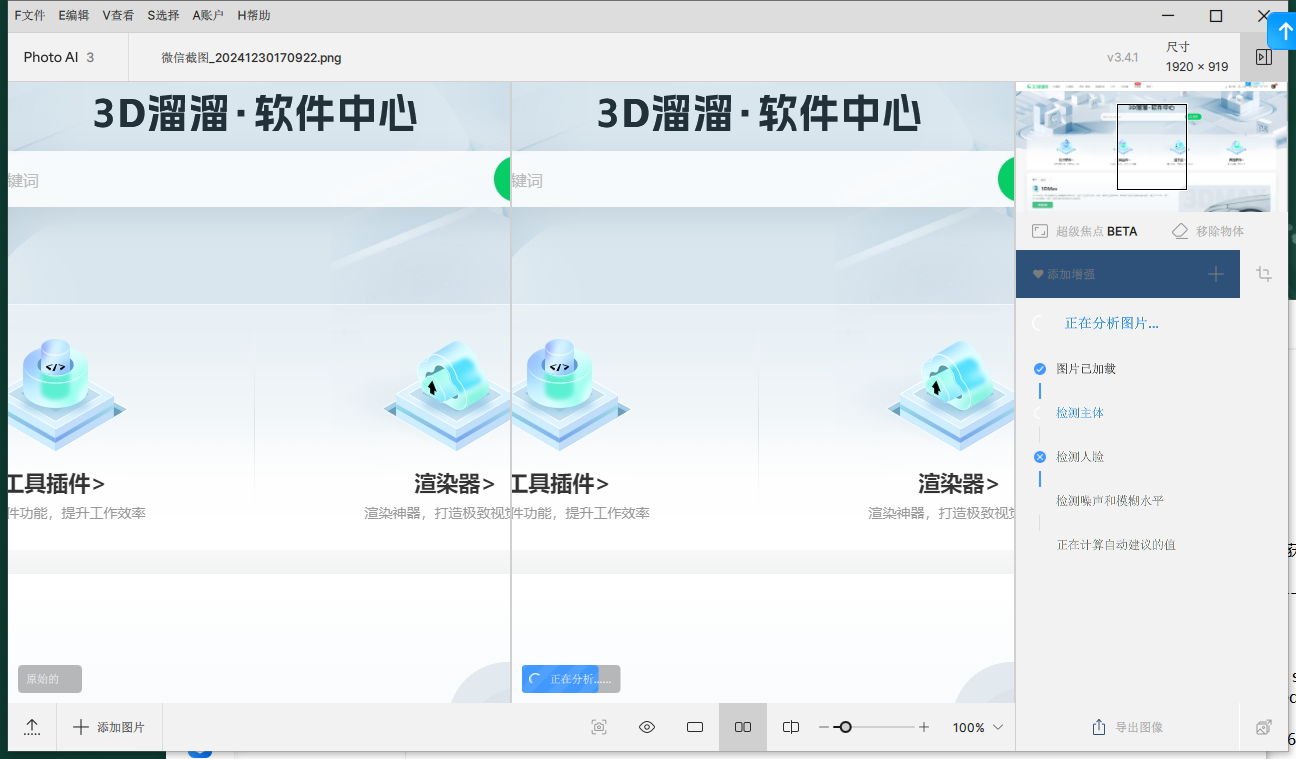Select the 超级焦点 BETA tool
Image resolution: width=1296 pixels, height=759 pixels.
(1084, 231)
